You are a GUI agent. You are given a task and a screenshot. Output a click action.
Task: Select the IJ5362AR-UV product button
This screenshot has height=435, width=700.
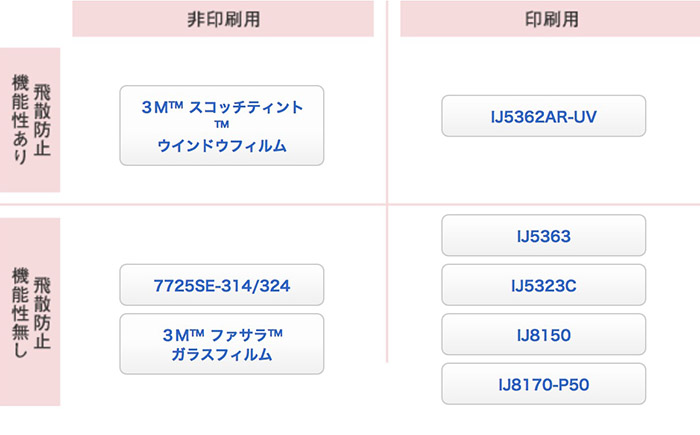543,116
